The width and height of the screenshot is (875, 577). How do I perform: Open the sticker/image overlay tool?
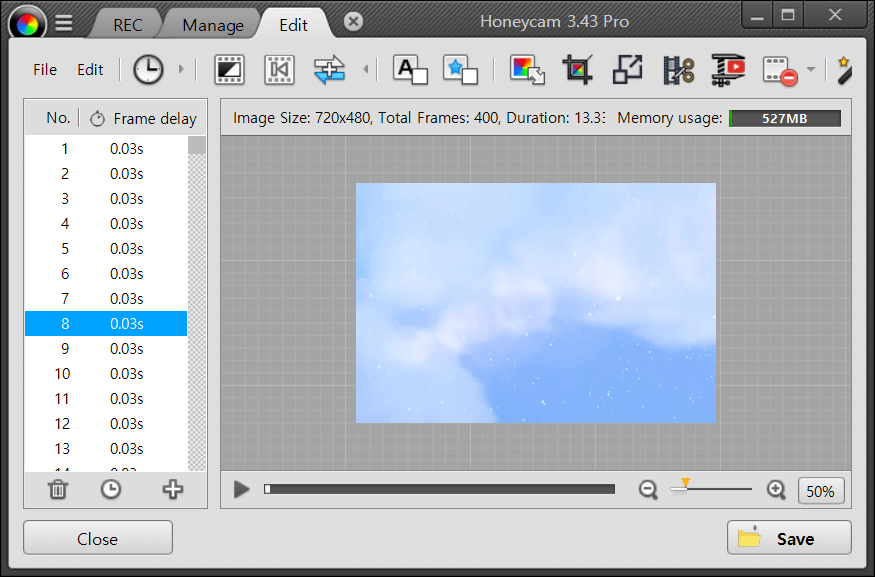(x=460, y=69)
